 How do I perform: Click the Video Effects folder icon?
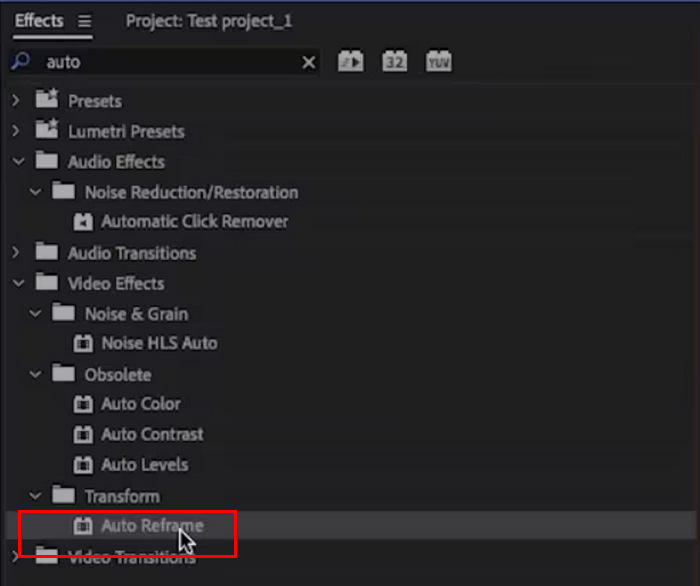pos(47,282)
